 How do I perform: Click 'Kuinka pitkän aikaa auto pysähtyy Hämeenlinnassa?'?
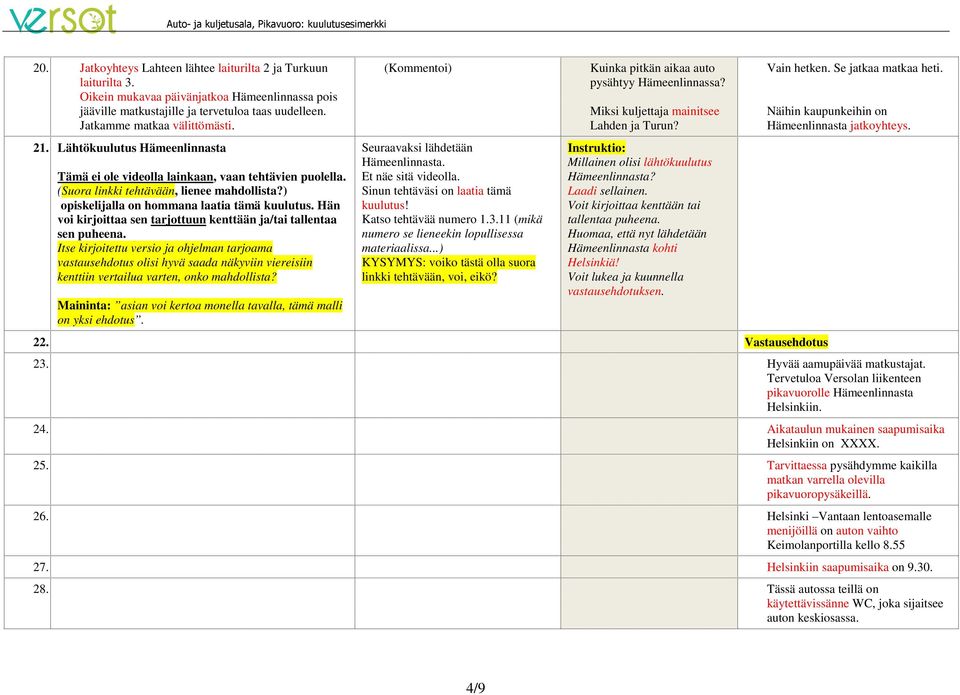click(x=658, y=75)
